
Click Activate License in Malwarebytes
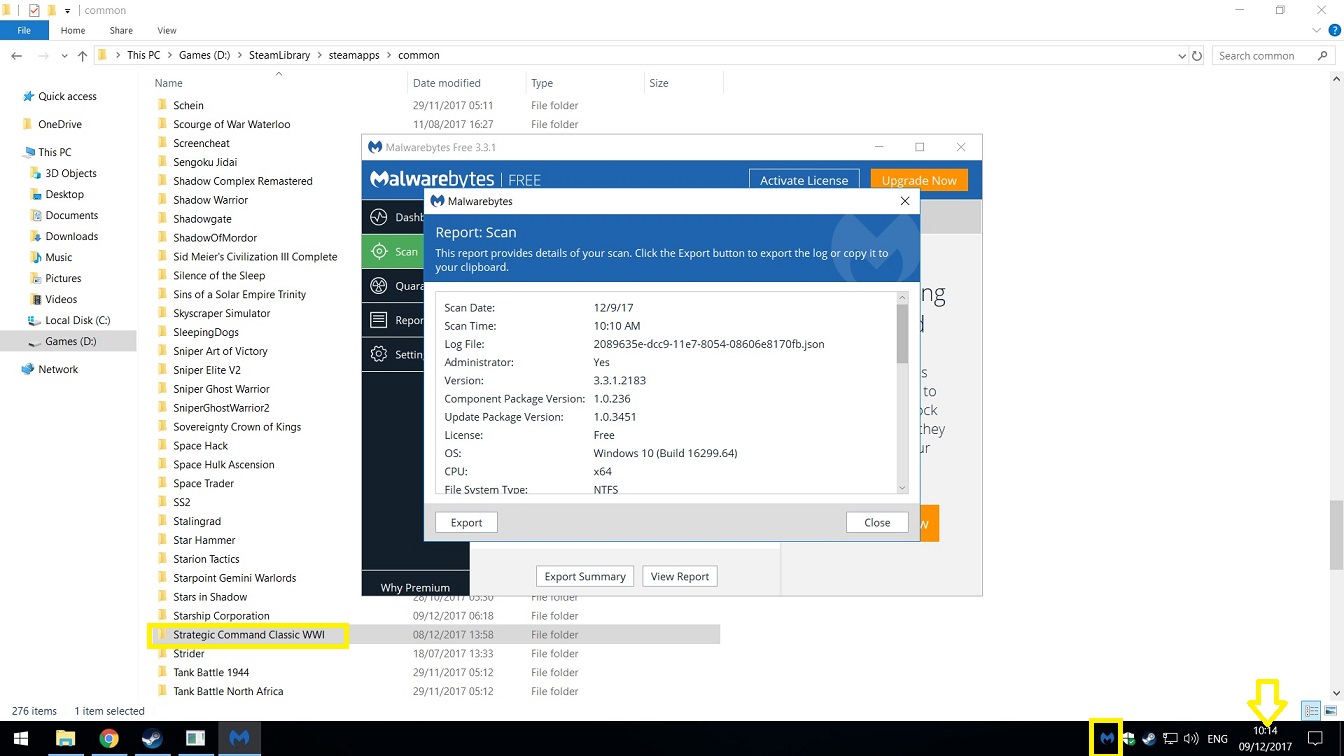point(804,180)
